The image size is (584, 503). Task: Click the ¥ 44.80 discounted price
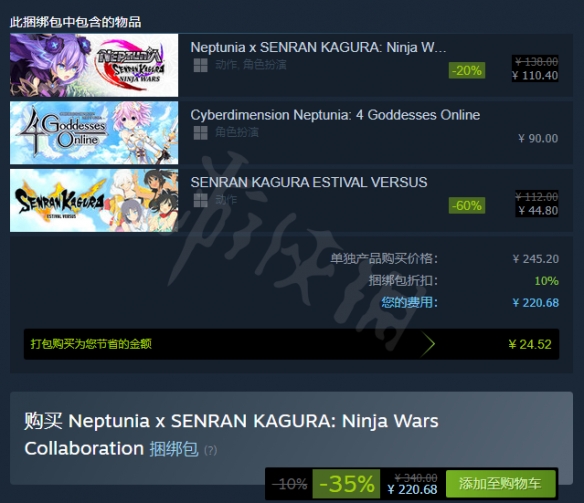538,211
